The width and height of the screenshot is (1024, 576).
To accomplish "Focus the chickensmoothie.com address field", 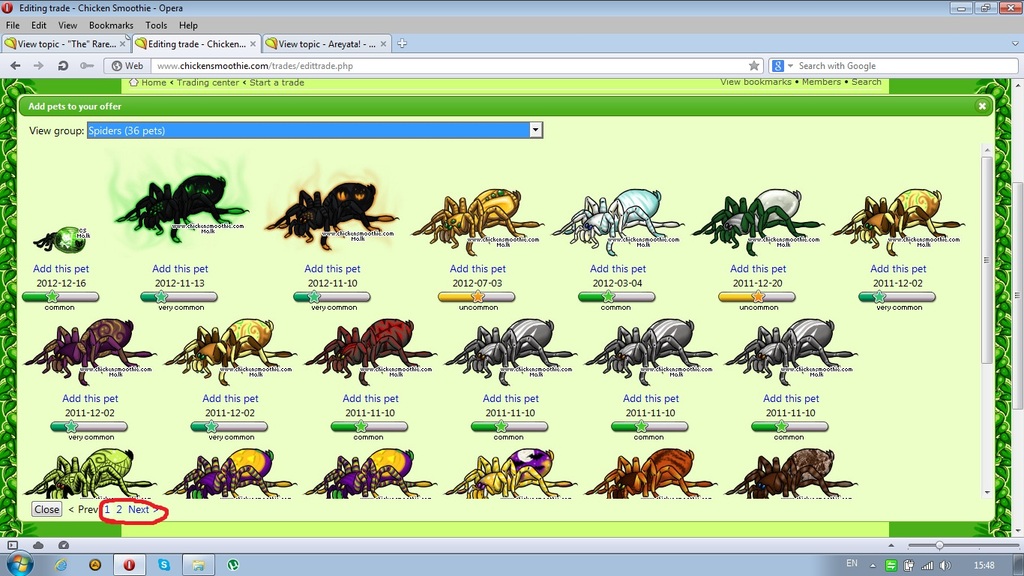I will pyautogui.click(x=451, y=66).
